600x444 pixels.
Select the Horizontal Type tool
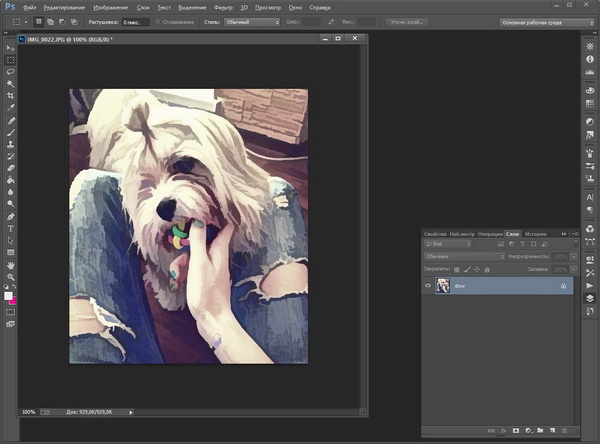(11, 227)
